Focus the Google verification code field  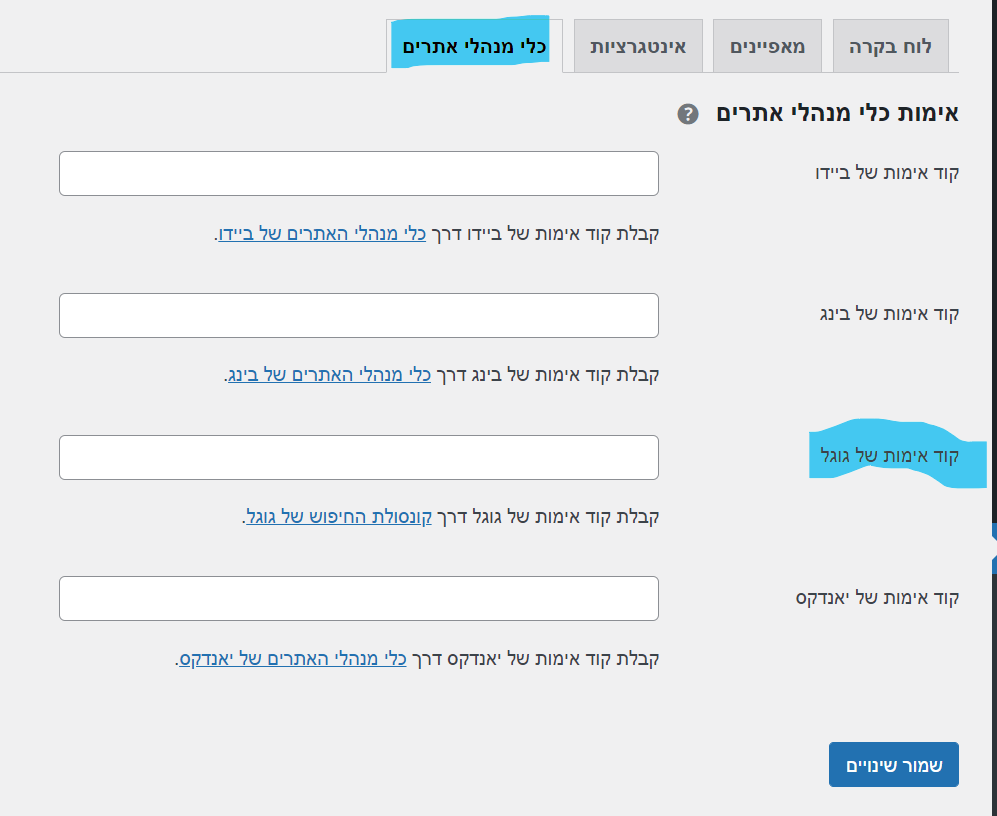tap(359, 457)
